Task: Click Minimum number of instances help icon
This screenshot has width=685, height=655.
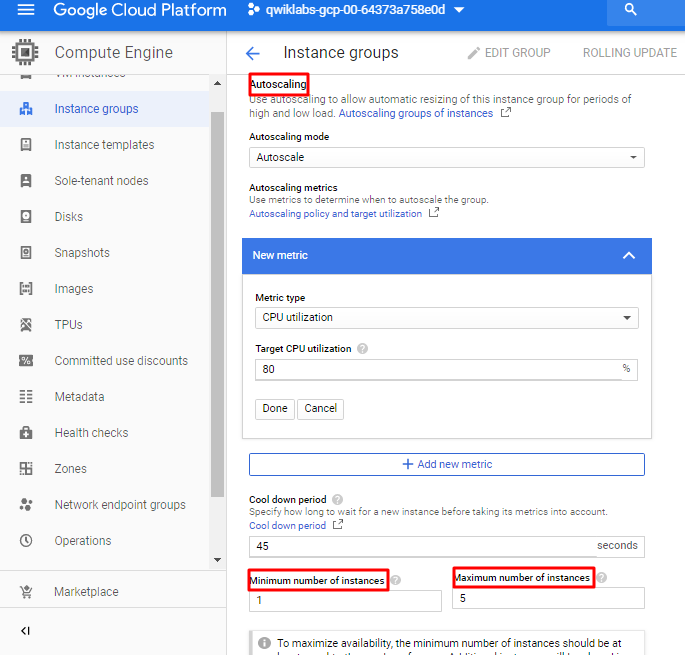Action: point(395,580)
